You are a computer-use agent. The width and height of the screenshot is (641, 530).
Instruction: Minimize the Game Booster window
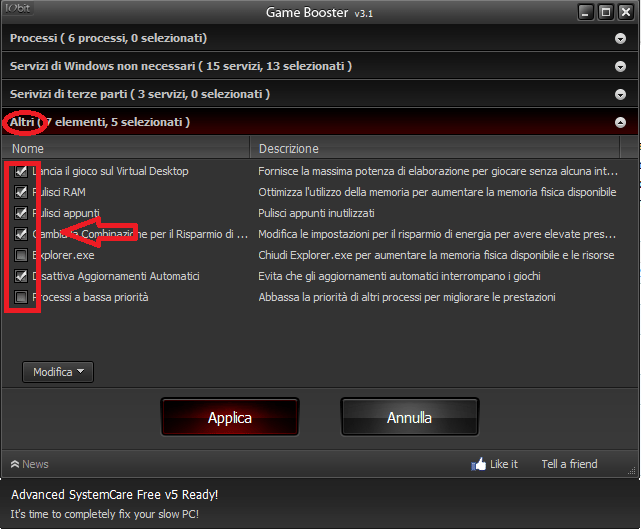585,12
